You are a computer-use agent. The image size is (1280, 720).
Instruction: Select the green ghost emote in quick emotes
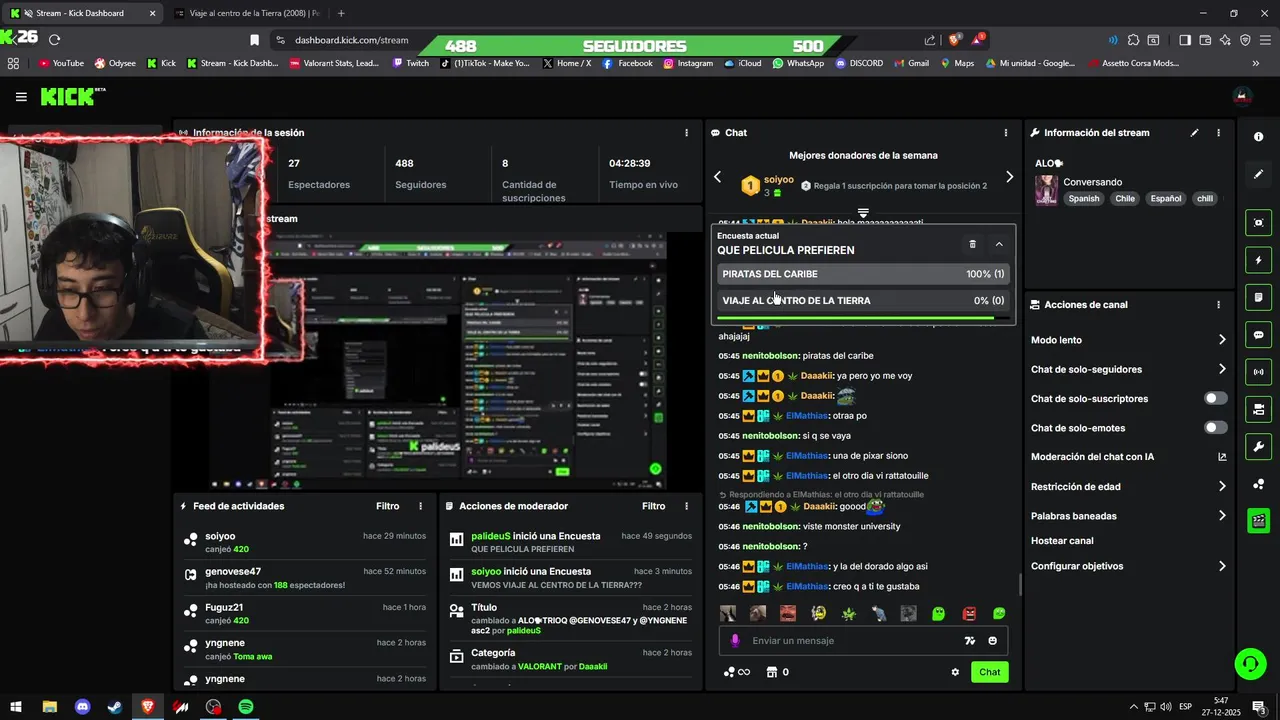click(x=938, y=614)
